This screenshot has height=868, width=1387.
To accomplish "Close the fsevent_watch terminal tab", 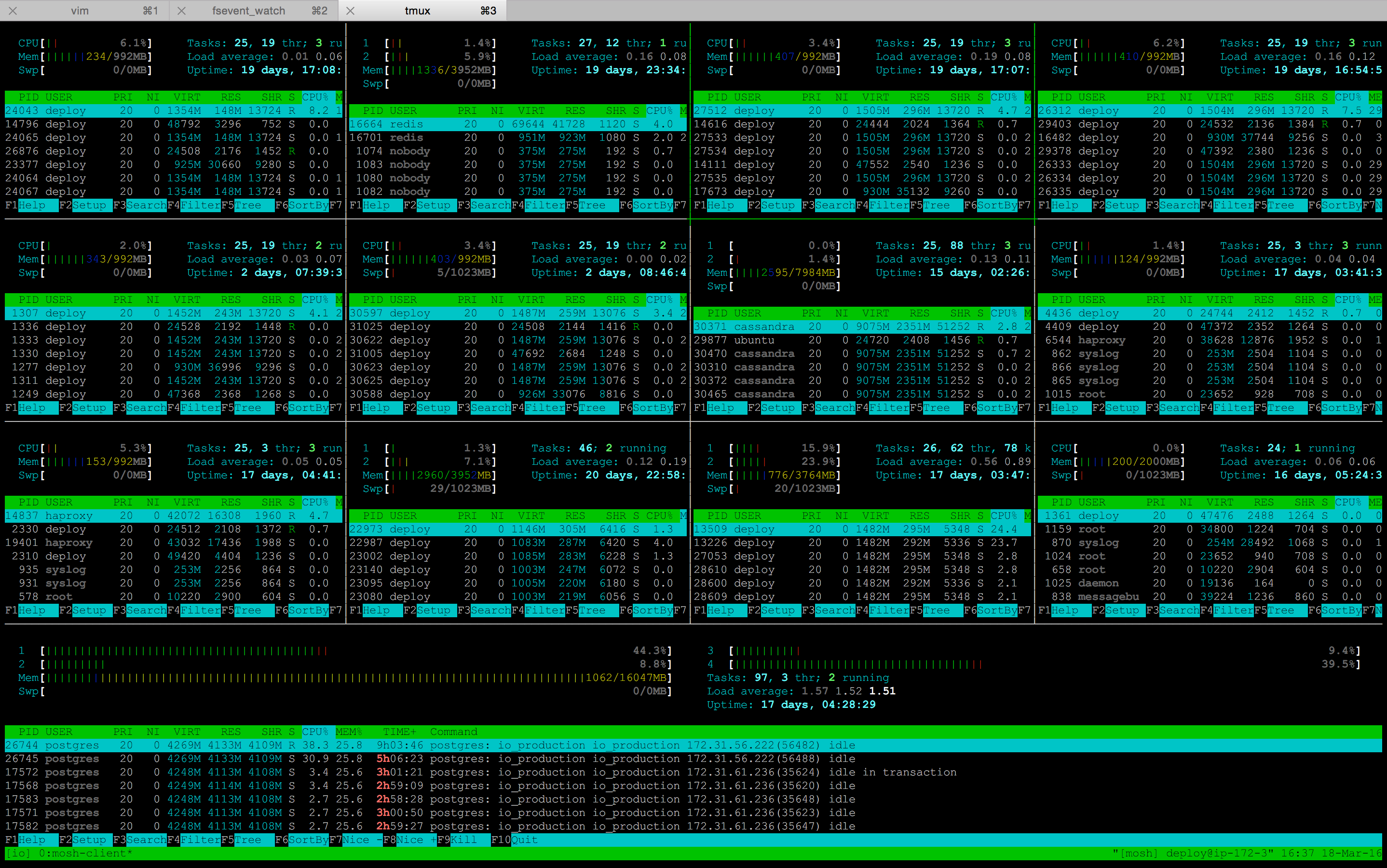I will pos(181,10).
